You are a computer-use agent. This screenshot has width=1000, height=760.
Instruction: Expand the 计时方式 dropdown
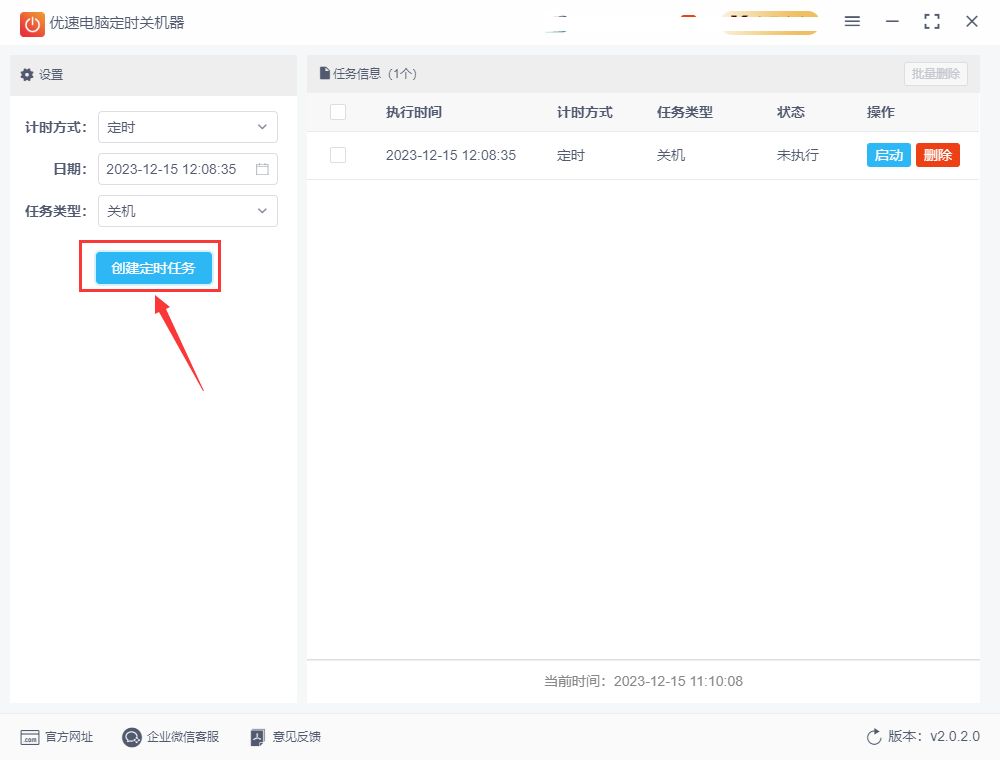coord(188,127)
